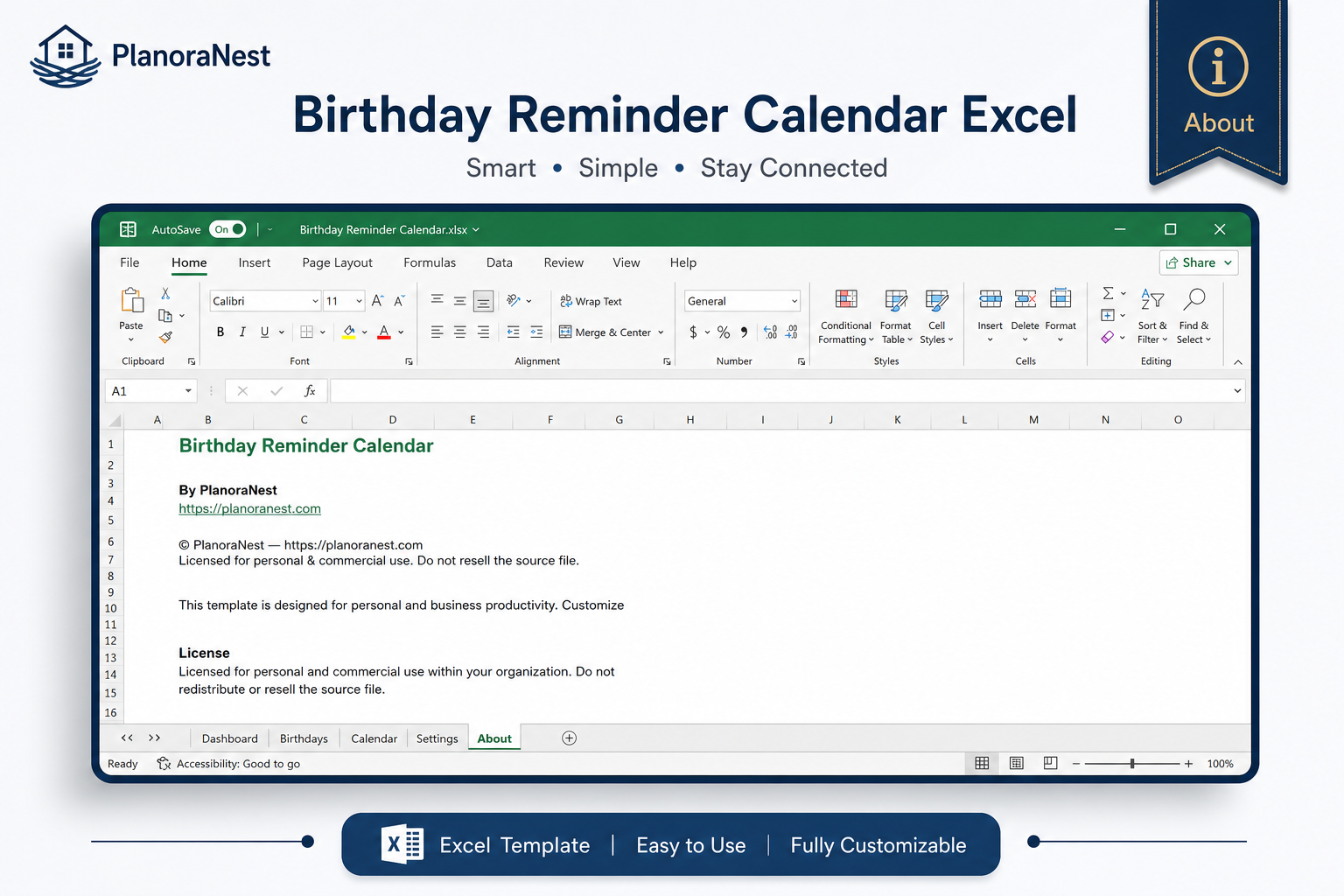The height and width of the screenshot is (896, 1344).
Task: Click Increase Decimal icon
Action: [770, 332]
